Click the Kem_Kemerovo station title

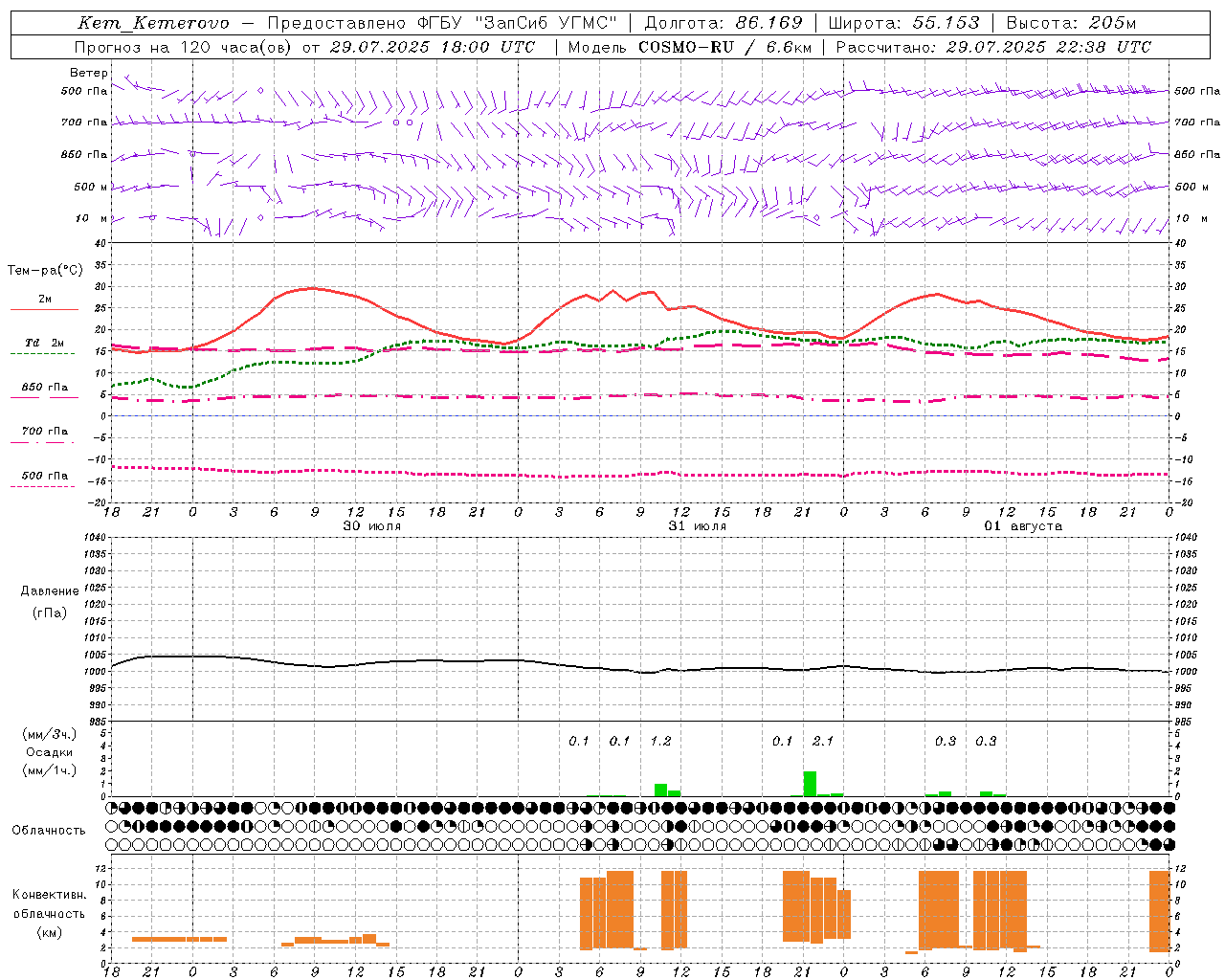click(x=153, y=23)
